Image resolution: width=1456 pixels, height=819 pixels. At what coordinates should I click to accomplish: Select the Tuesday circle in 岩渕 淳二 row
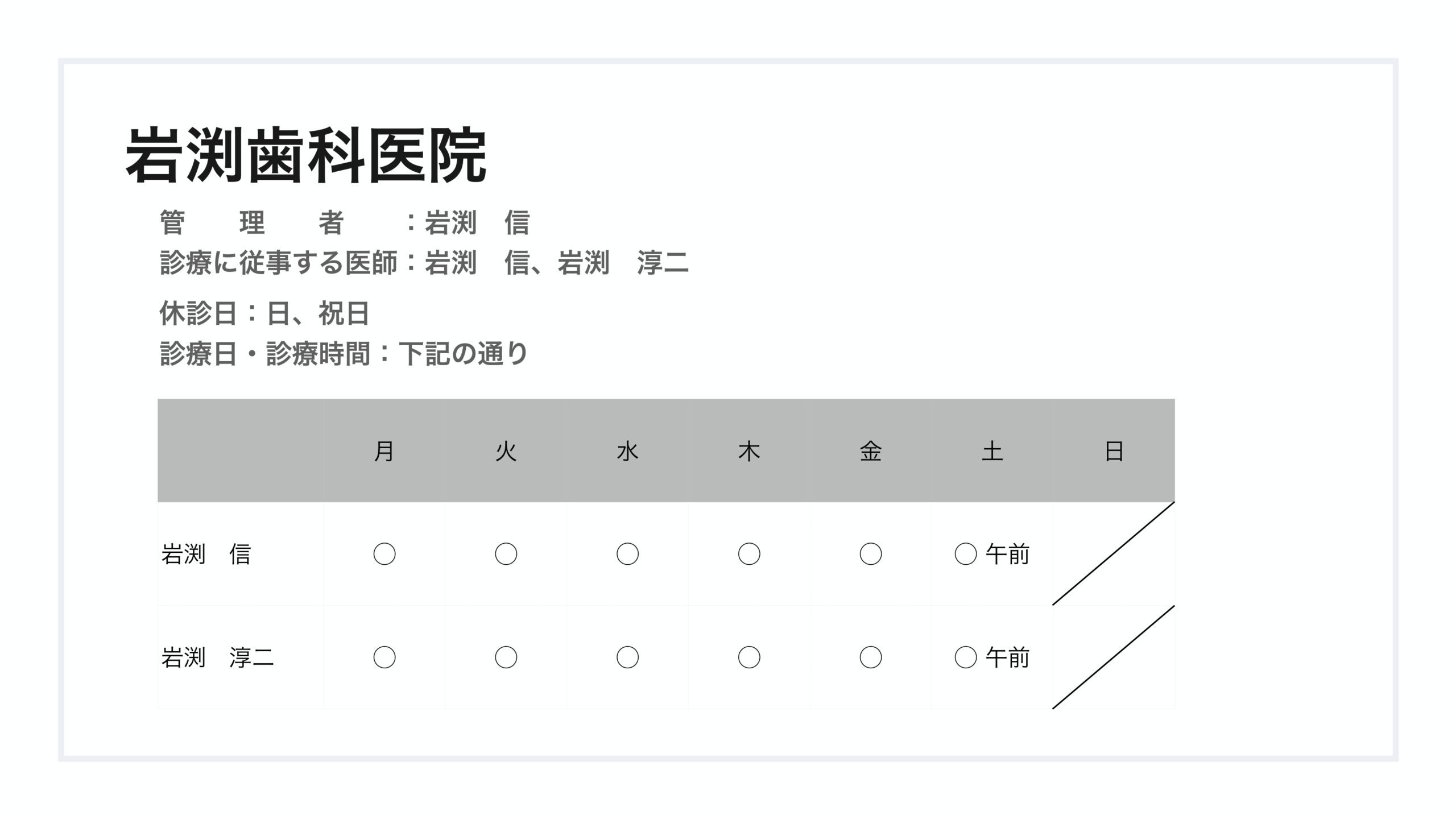click(x=506, y=657)
